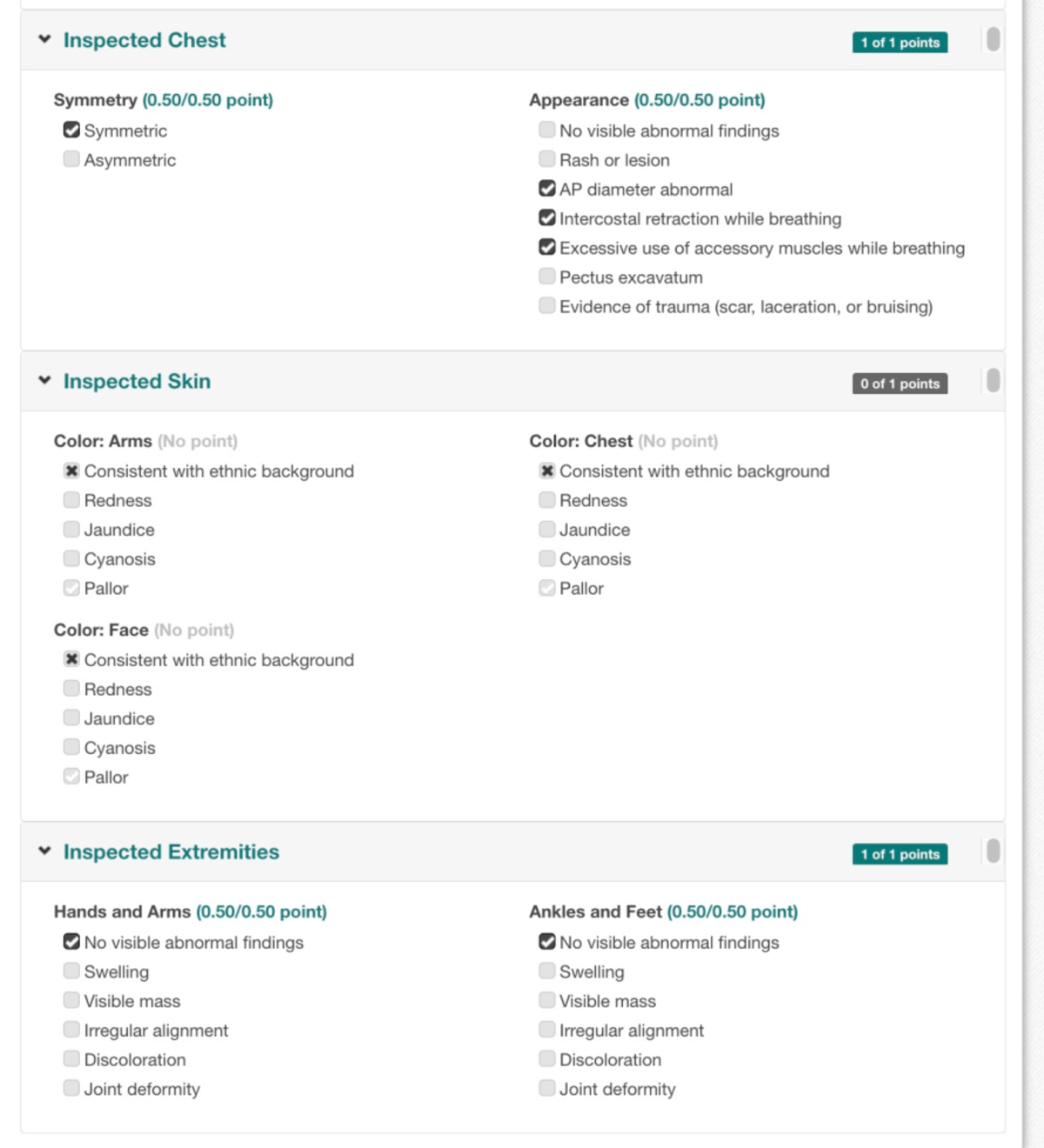Uncheck 'Symmetric' under Symmetry

pos(71,130)
